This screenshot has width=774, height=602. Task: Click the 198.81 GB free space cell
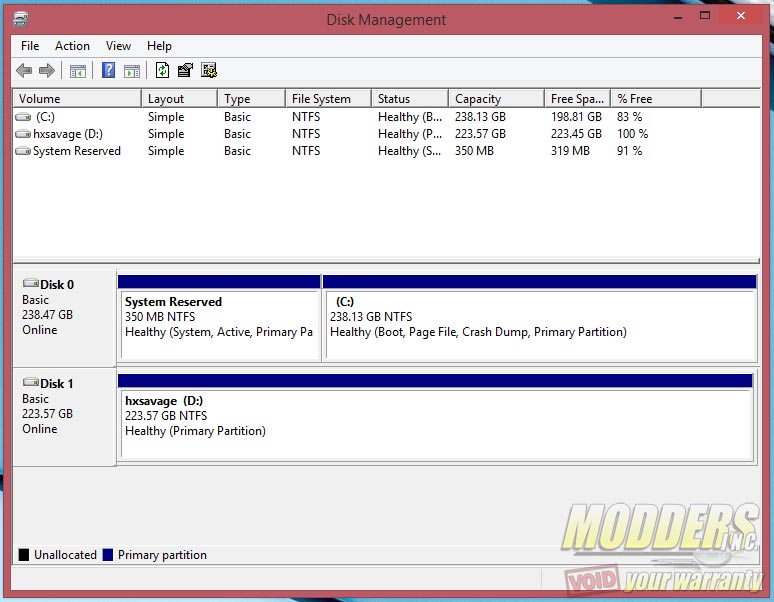(576, 117)
